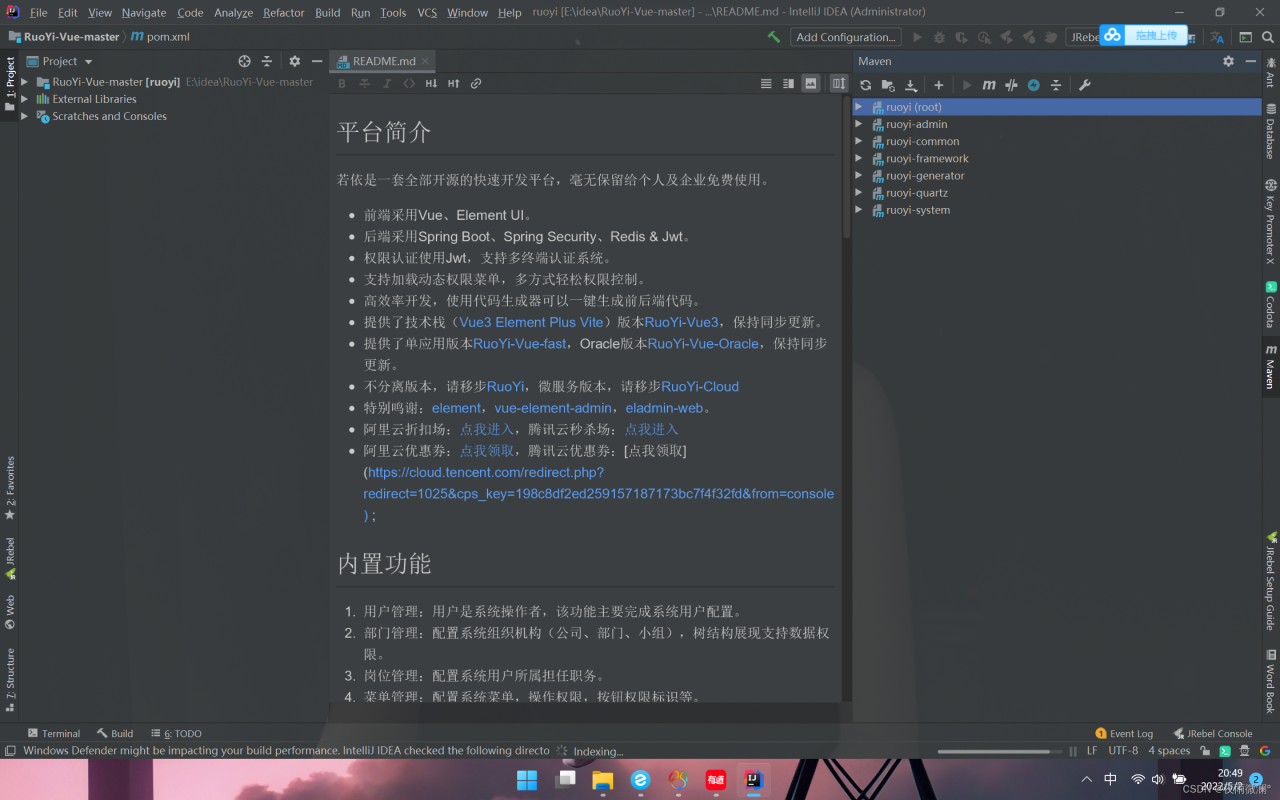Image resolution: width=1280 pixels, height=800 pixels.
Task: Click Collapse All icon in Project panel
Action: click(267, 61)
